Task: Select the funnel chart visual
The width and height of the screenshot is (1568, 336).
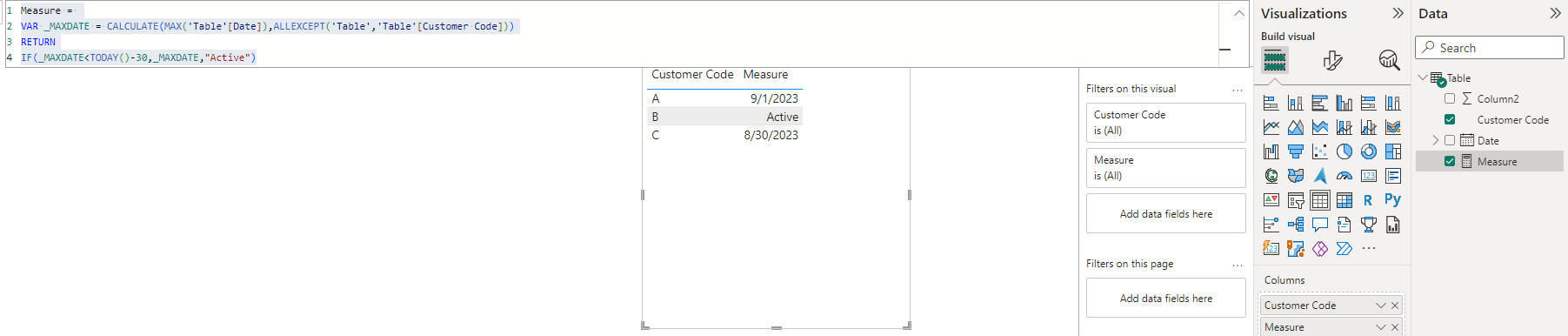Action: [x=1295, y=151]
